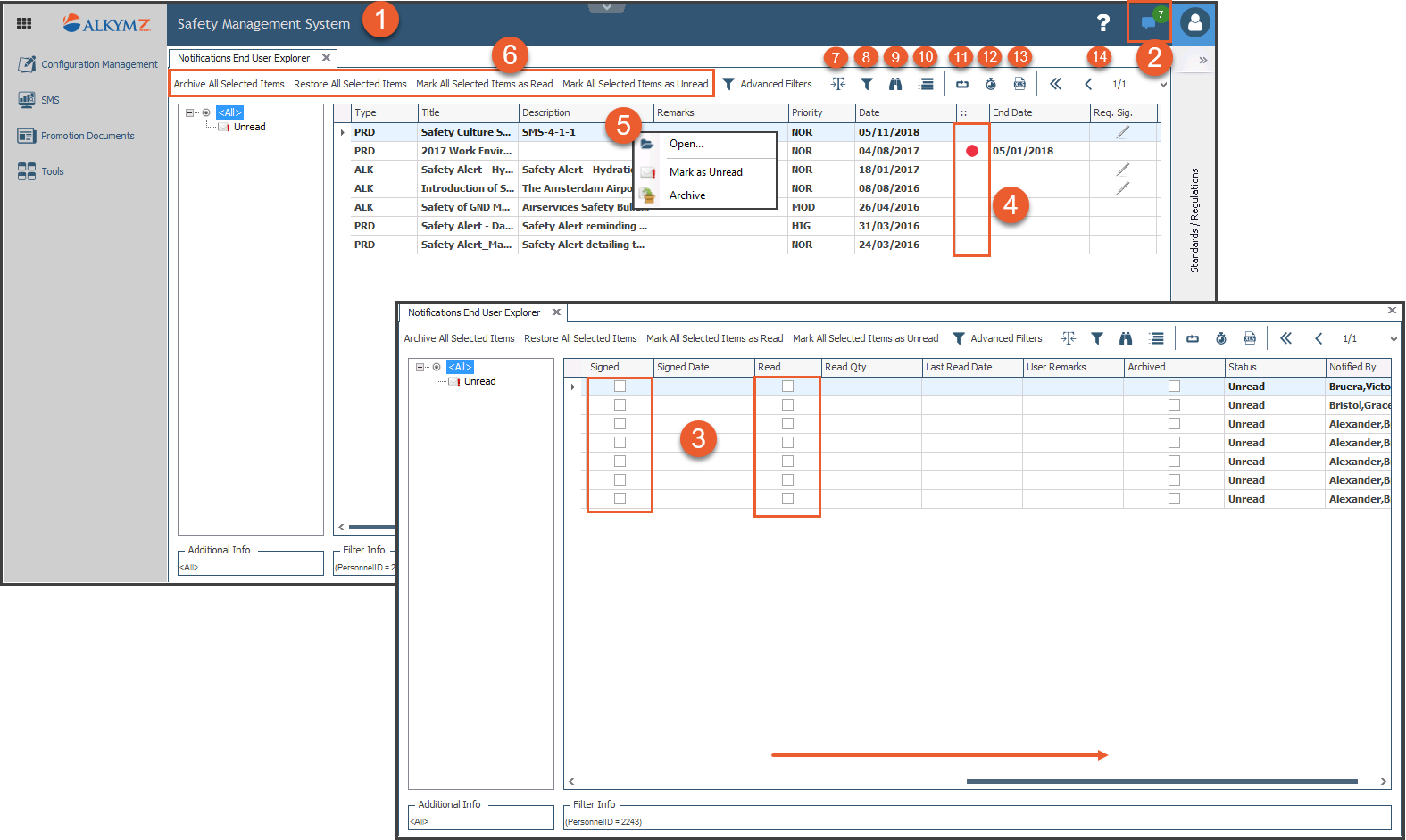Click the stopwatch timer icon in front window

point(1221,338)
